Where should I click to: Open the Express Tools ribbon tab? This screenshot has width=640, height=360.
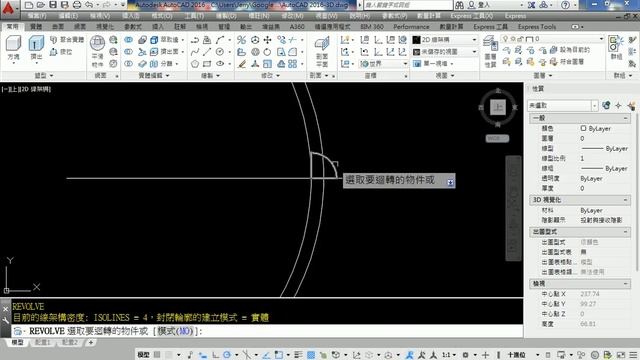[537, 27]
